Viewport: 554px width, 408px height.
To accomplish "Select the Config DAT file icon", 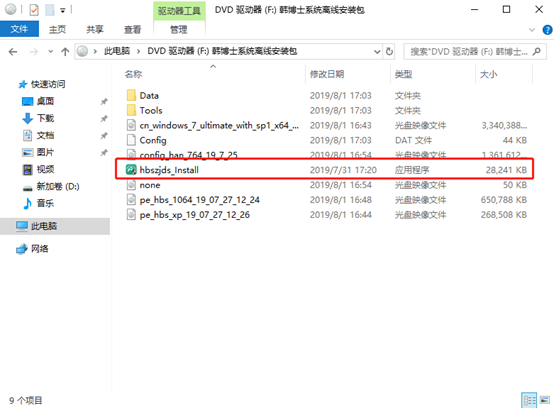I will tap(131, 140).
